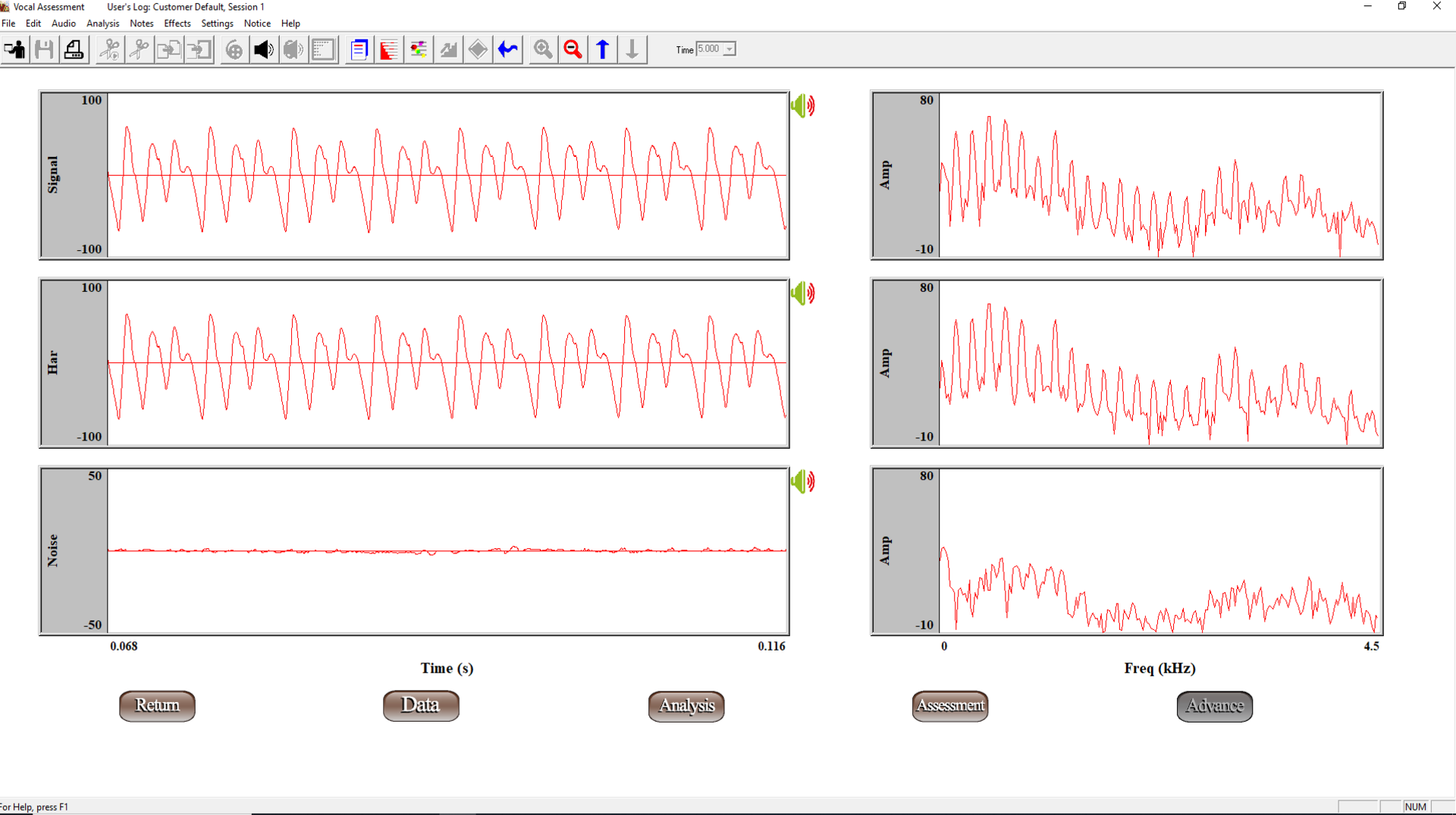1456x815 pixels.
Task: Open the Time dropdown arrow
Action: (730, 49)
